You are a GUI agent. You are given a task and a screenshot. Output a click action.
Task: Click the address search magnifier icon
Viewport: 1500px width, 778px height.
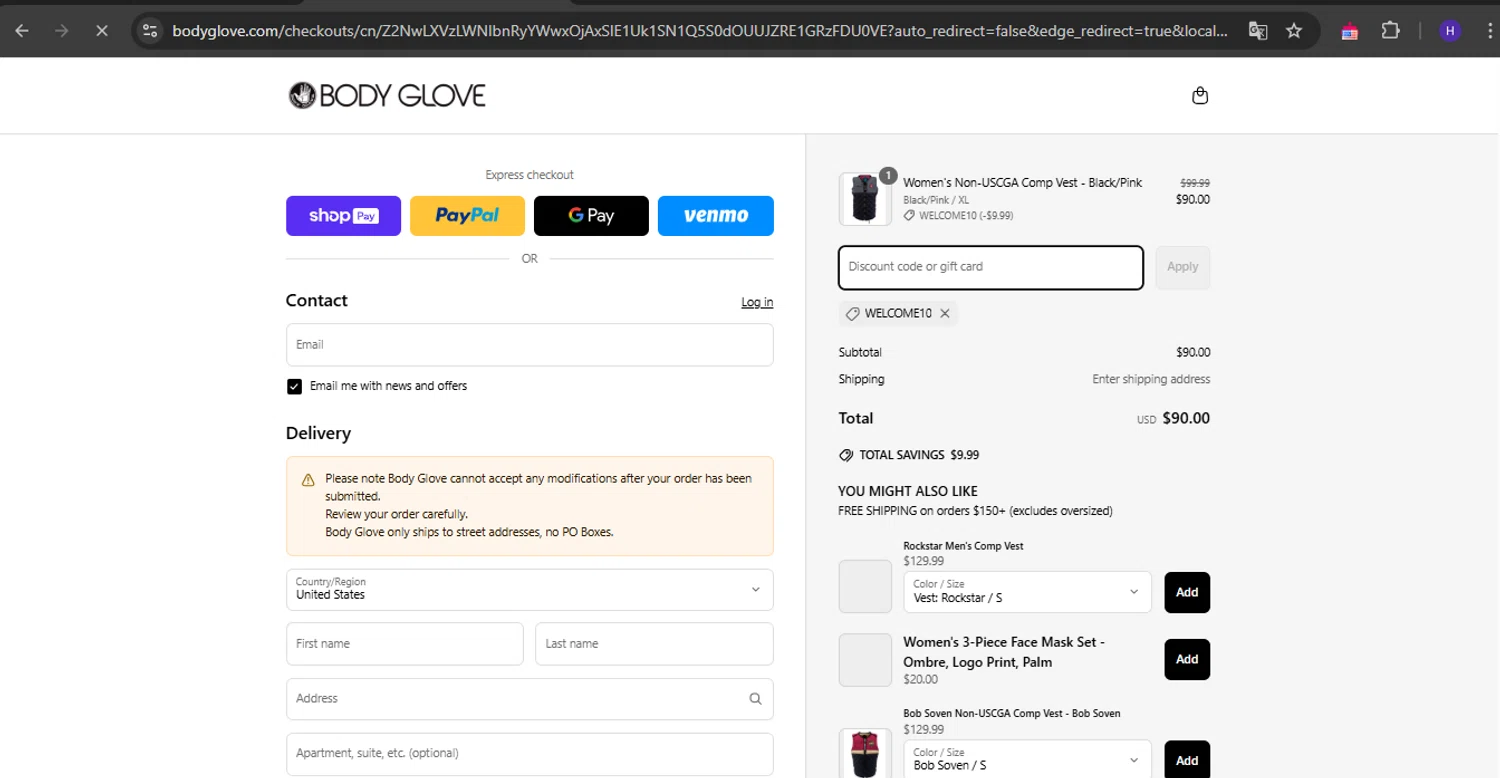(755, 699)
